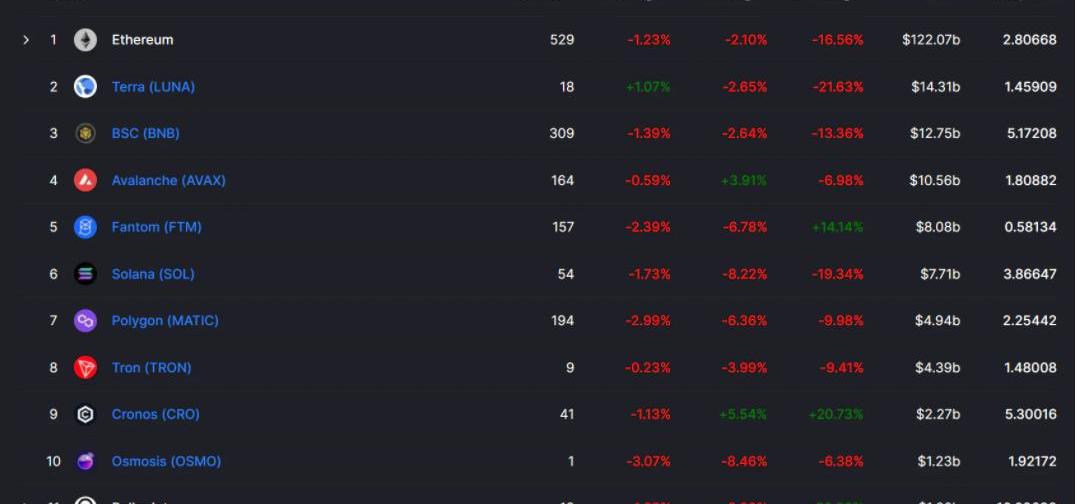The width and height of the screenshot is (1077, 504).
Task: Click the Ethereum logo icon
Action: tap(85, 40)
